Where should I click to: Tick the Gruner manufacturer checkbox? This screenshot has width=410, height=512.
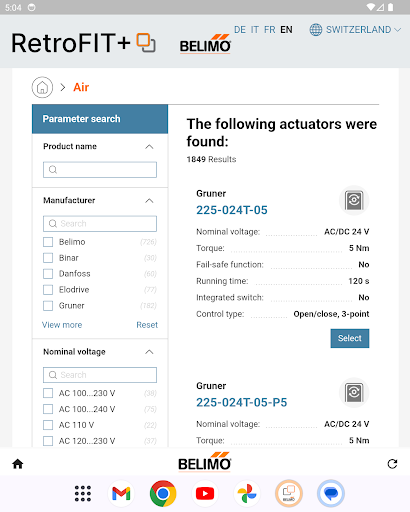48,306
